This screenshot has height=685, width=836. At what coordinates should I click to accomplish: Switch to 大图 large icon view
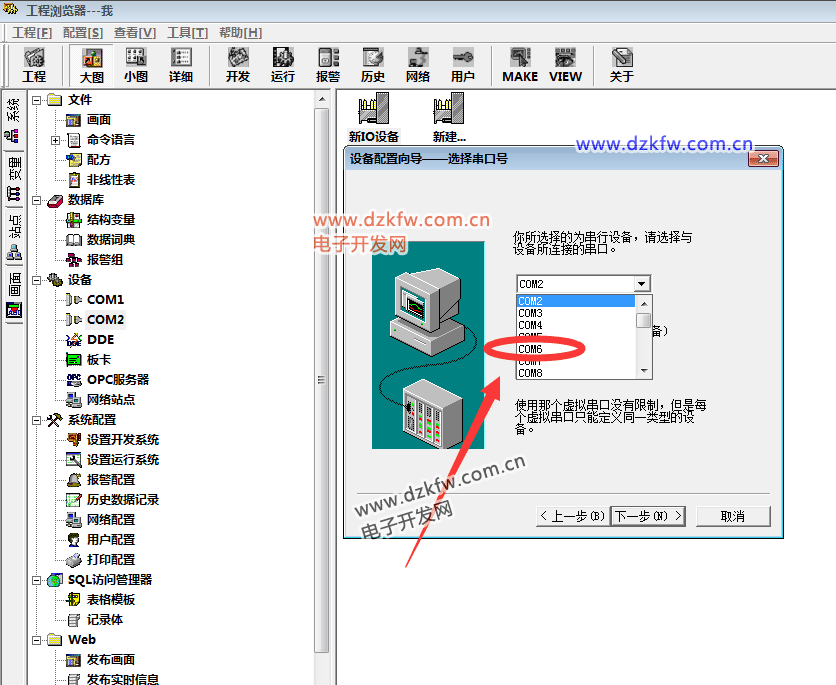[92, 64]
